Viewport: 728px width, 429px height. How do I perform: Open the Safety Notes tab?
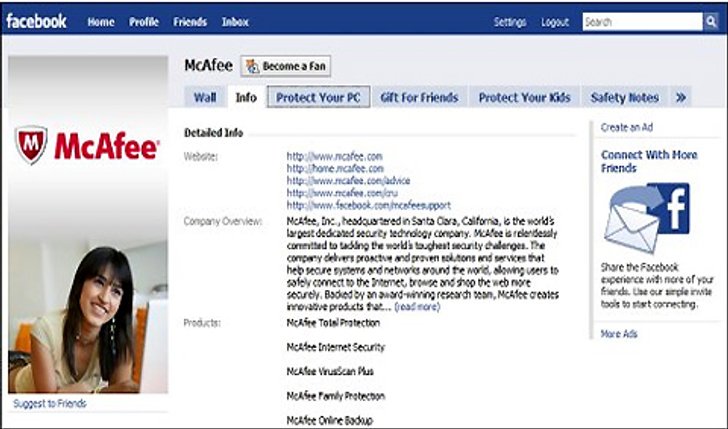point(624,98)
